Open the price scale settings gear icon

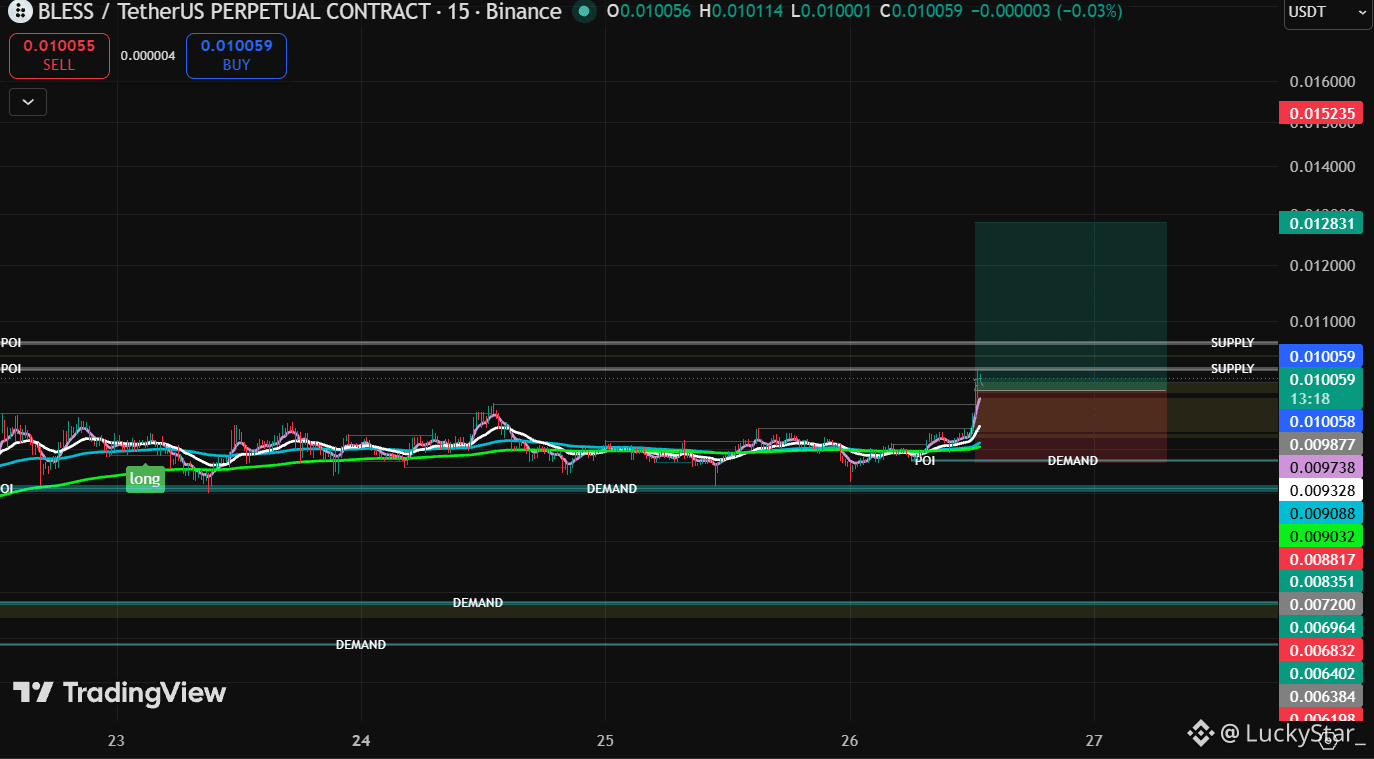click(x=1328, y=739)
